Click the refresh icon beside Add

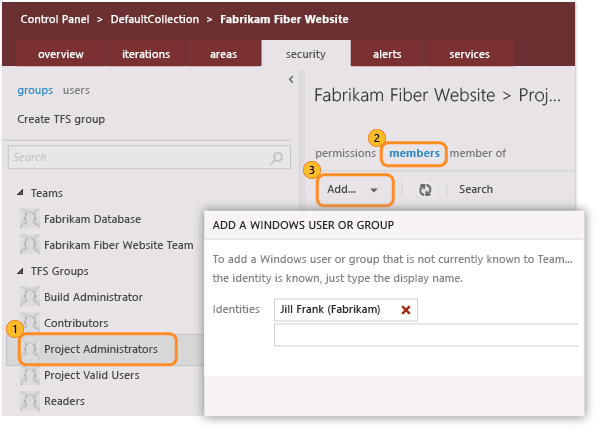point(425,189)
